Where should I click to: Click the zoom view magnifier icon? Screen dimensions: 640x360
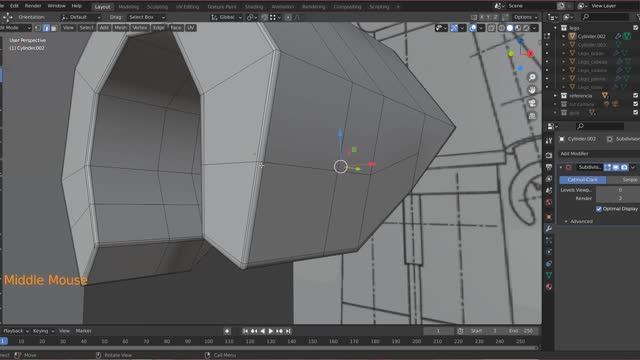tap(532, 77)
